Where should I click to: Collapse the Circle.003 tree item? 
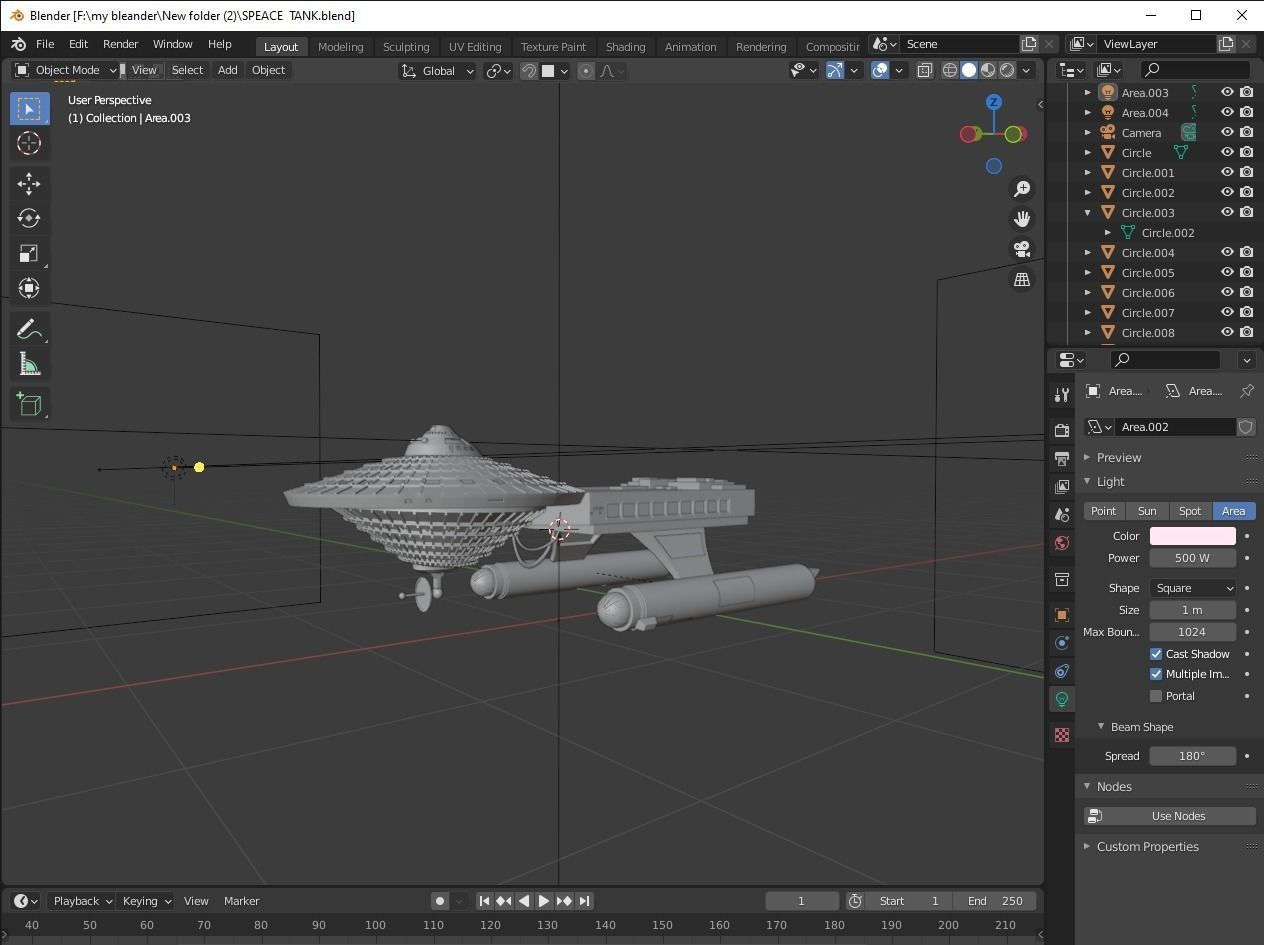point(1088,212)
